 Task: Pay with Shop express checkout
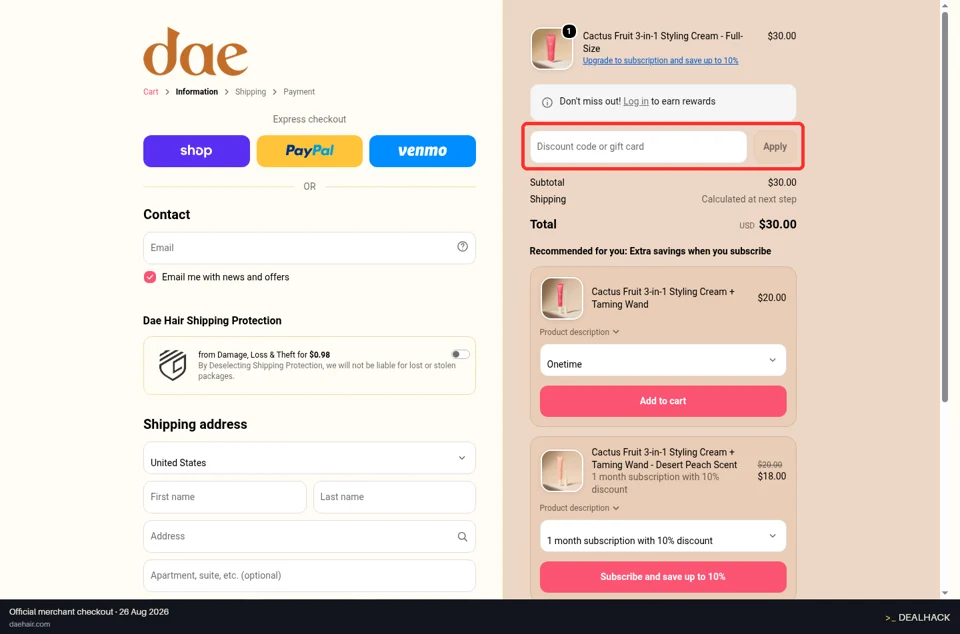[x=197, y=151]
